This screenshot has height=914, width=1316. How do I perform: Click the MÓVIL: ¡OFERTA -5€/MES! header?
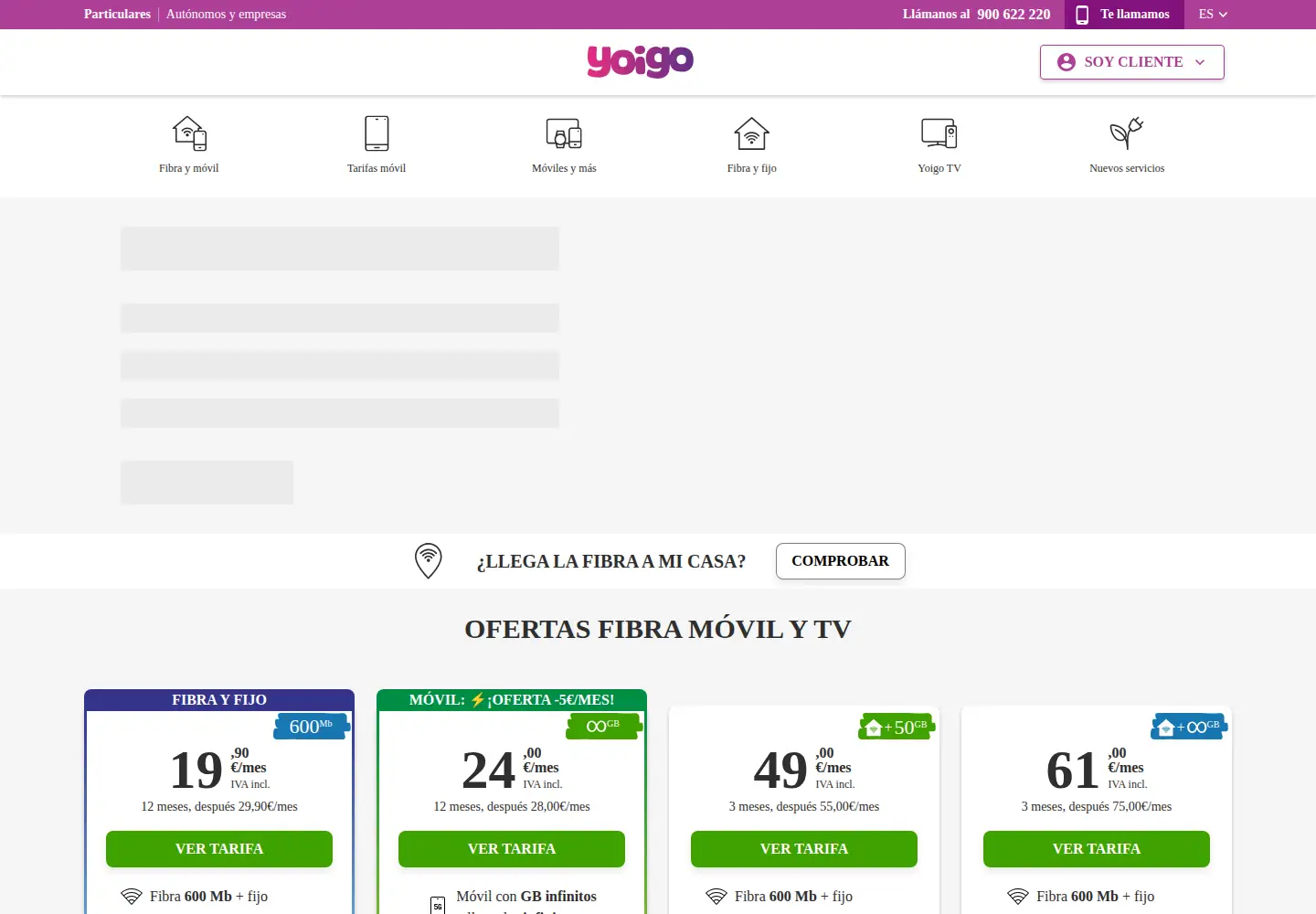coord(512,700)
